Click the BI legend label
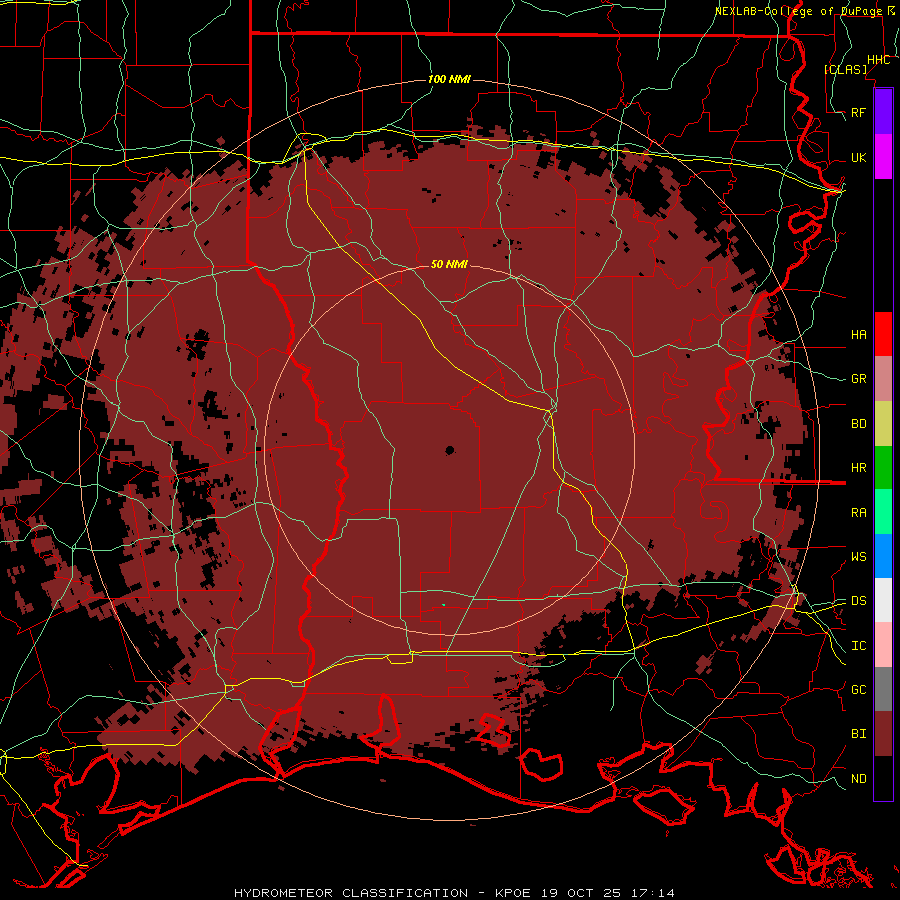 click(859, 734)
